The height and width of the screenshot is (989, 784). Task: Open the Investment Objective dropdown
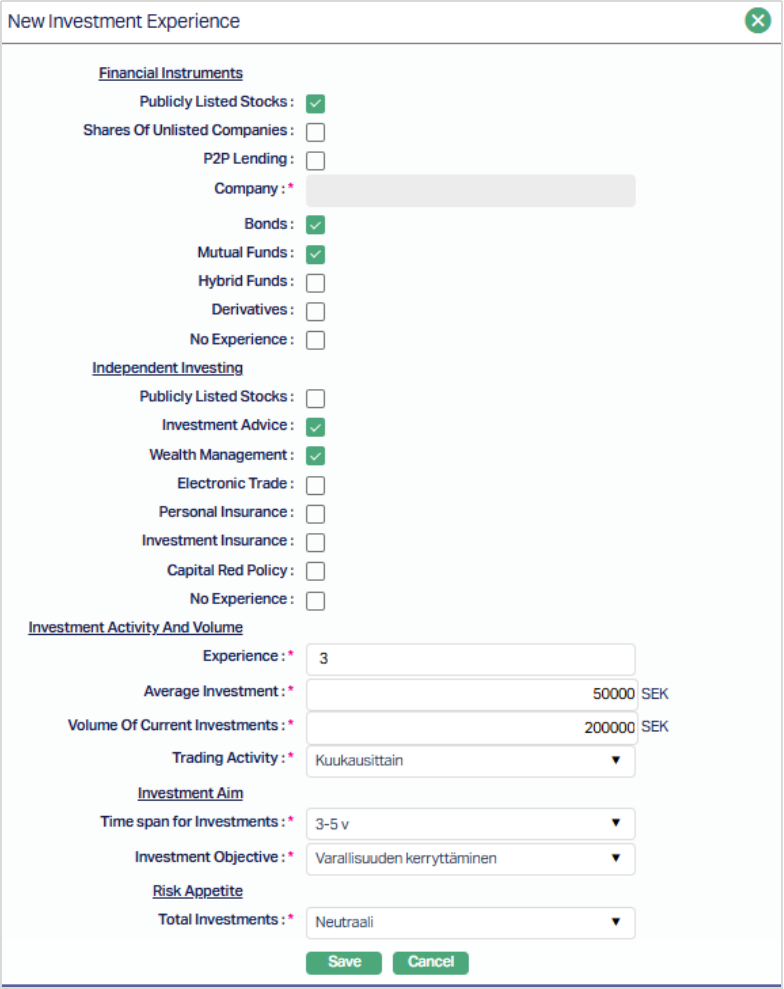click(x=470, y=859)
